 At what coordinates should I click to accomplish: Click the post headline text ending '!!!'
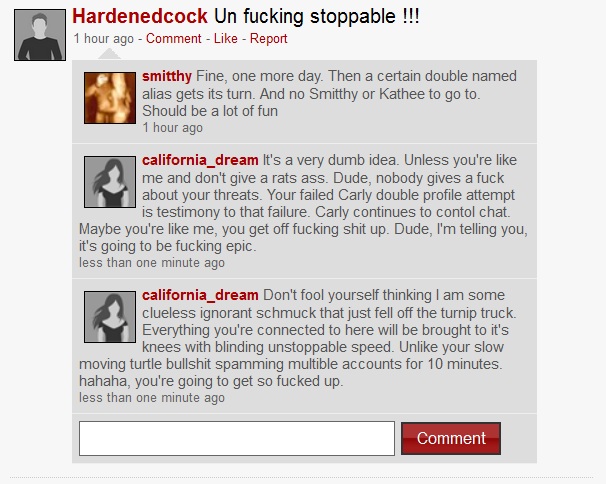click(317, 16)
